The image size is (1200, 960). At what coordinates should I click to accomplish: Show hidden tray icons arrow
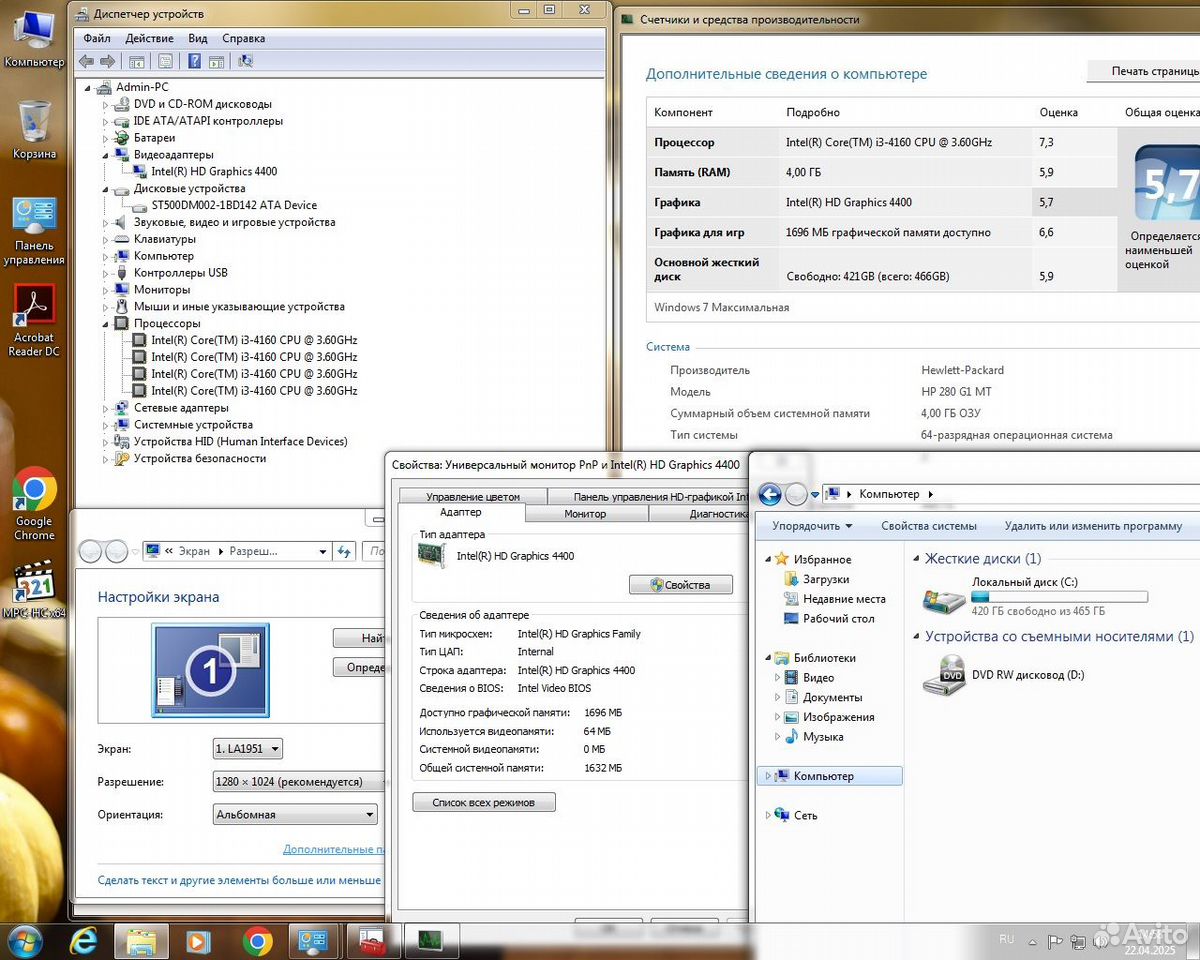click(x=1033, y=940)
